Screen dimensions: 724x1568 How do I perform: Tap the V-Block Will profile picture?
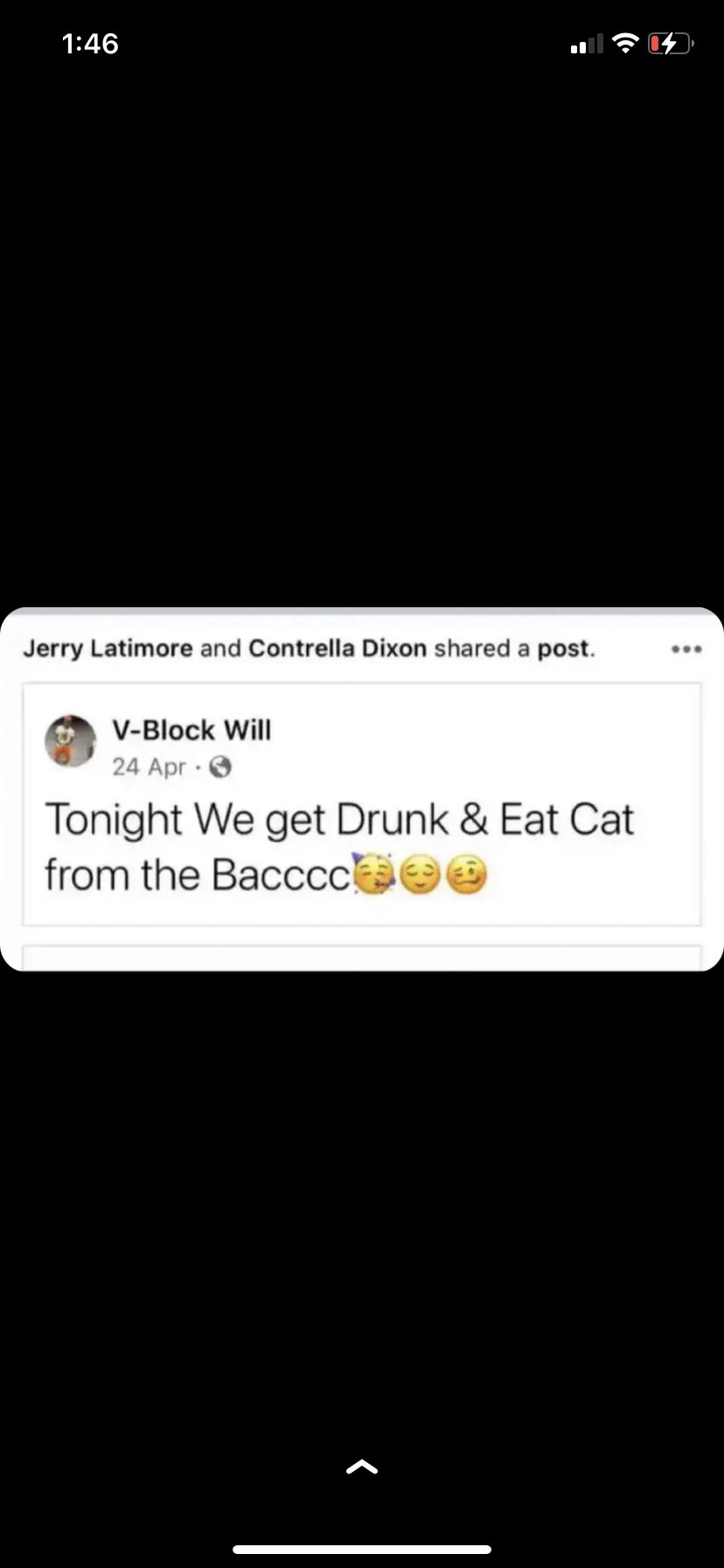click(x=71, y=741)
